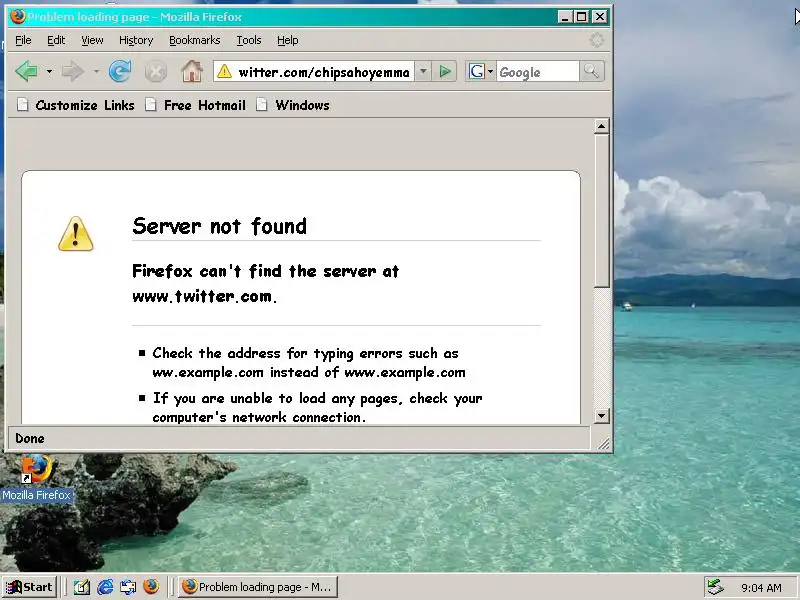Click the green Go button
This screenshot has height=600, width=800.
tap(445, 72)
